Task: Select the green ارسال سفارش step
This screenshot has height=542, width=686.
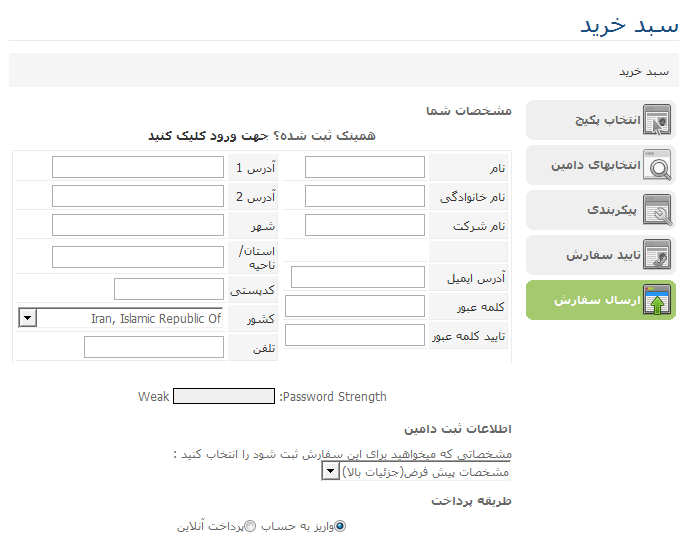Action: click(x=601, y=300)
